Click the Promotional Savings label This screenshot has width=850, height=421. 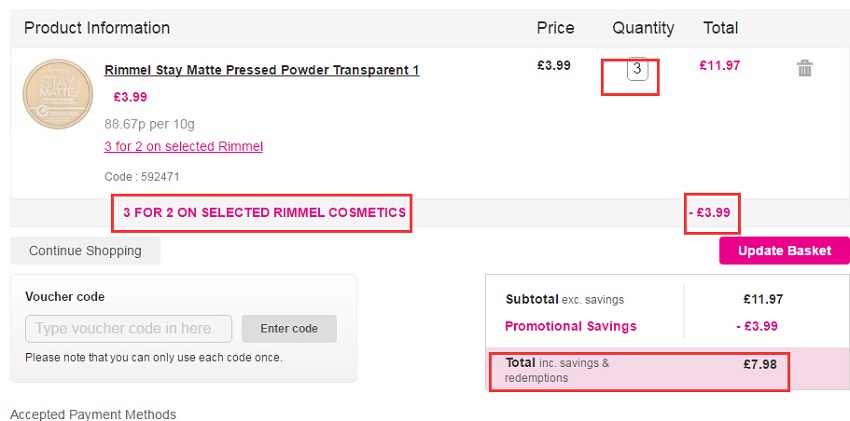(571, 326)
